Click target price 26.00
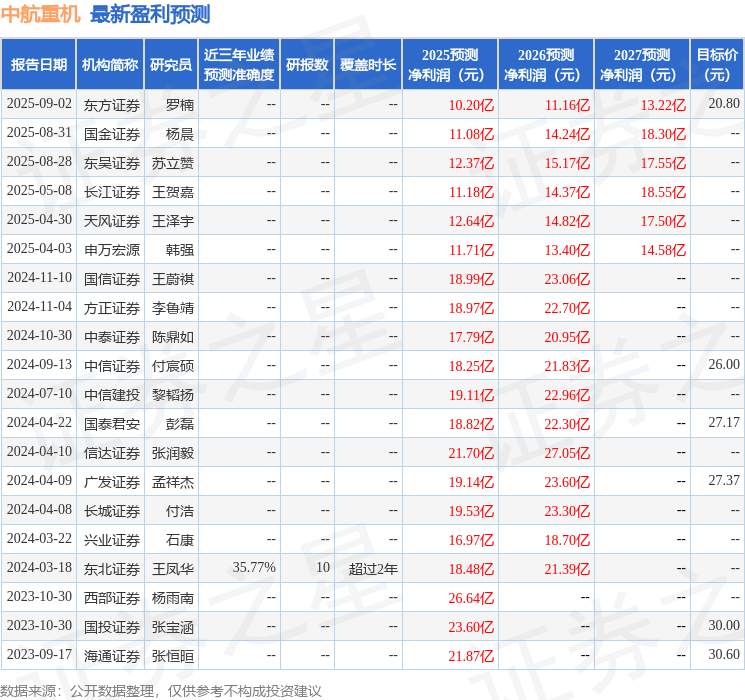 [x=724, y=364]
